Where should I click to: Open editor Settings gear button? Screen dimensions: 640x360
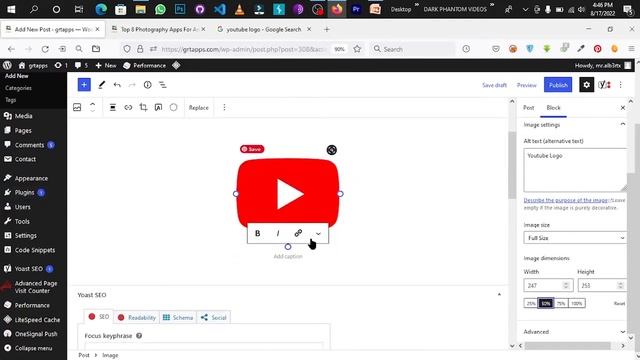[x=587, y=85]
